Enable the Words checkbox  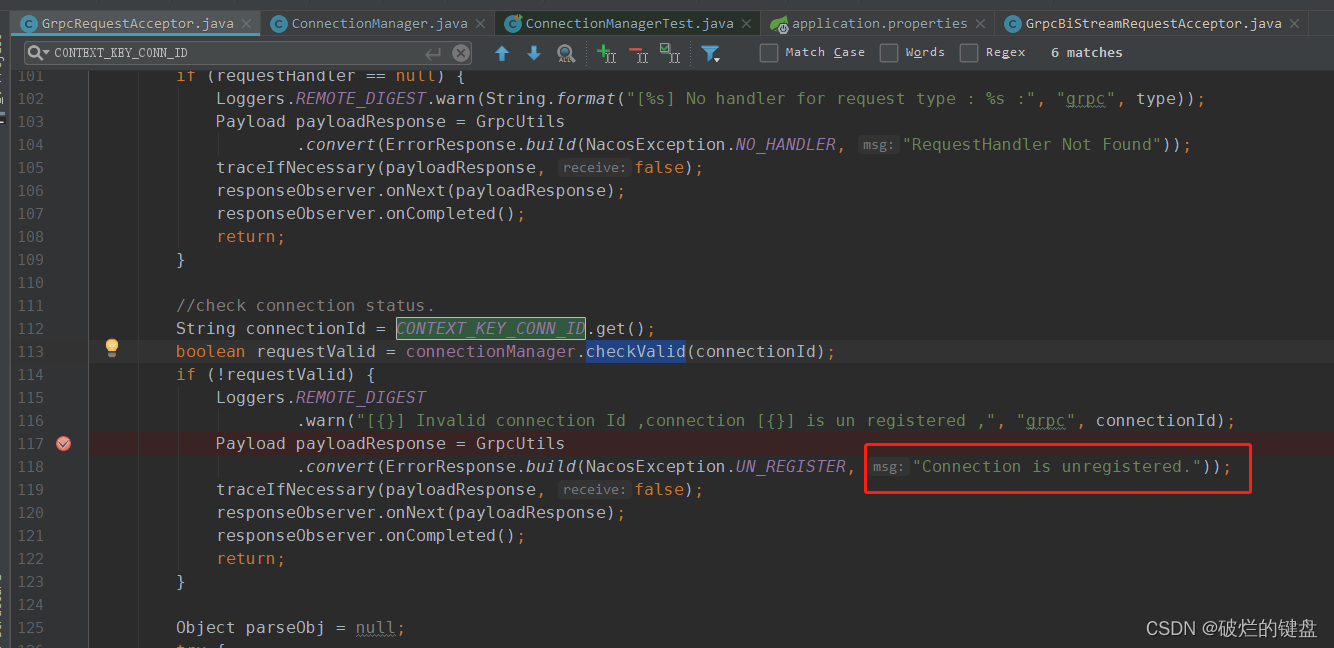[889, 52]
